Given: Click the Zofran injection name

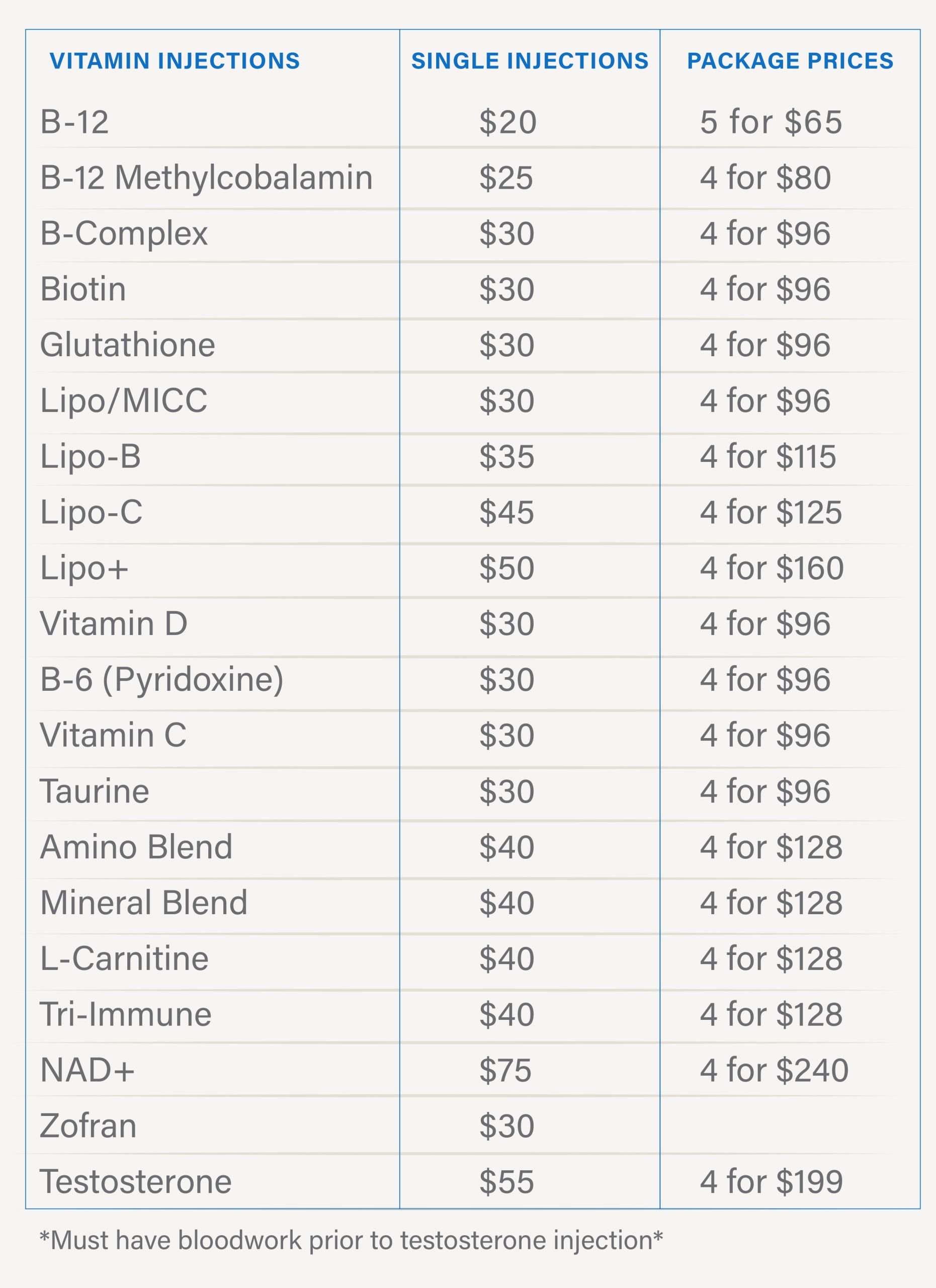Looking at the screenshot, I should click(88, 1125).
